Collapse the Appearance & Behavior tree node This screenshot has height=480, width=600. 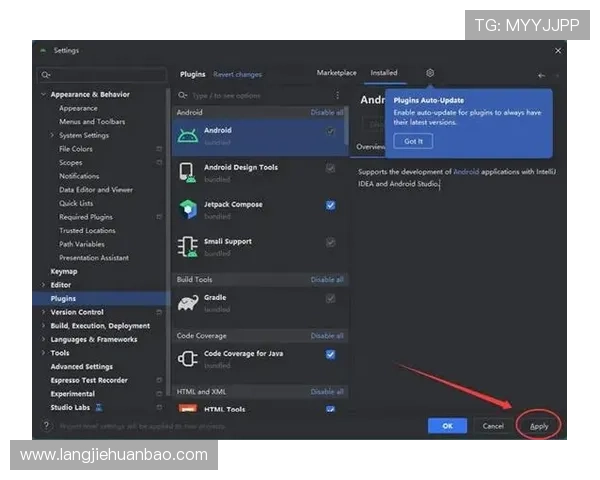click(43, 94)
